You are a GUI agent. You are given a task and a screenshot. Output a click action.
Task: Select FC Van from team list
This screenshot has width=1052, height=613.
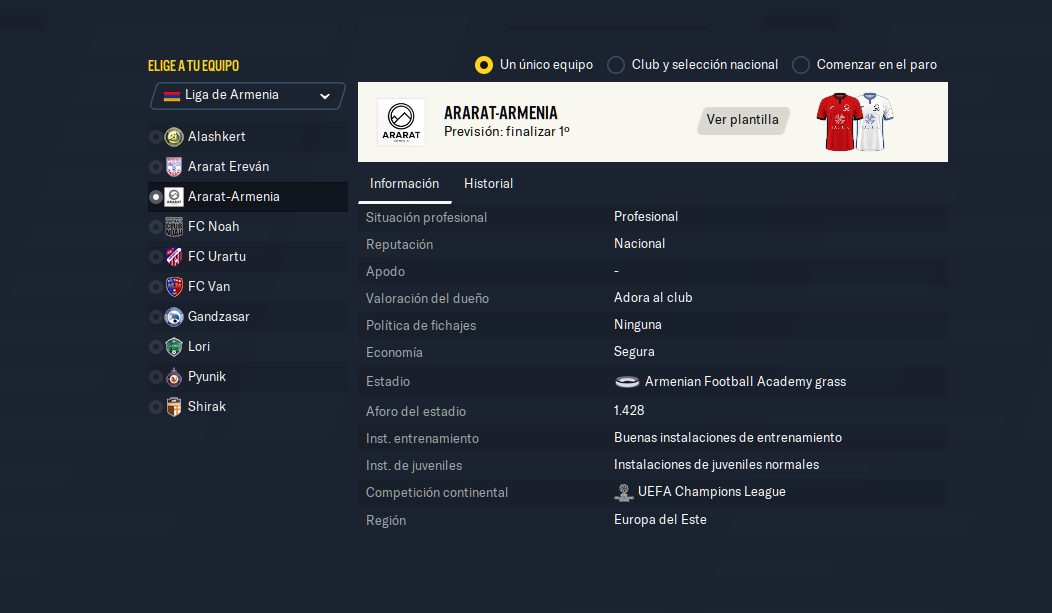pyautogui.click(x=209, y=287)
